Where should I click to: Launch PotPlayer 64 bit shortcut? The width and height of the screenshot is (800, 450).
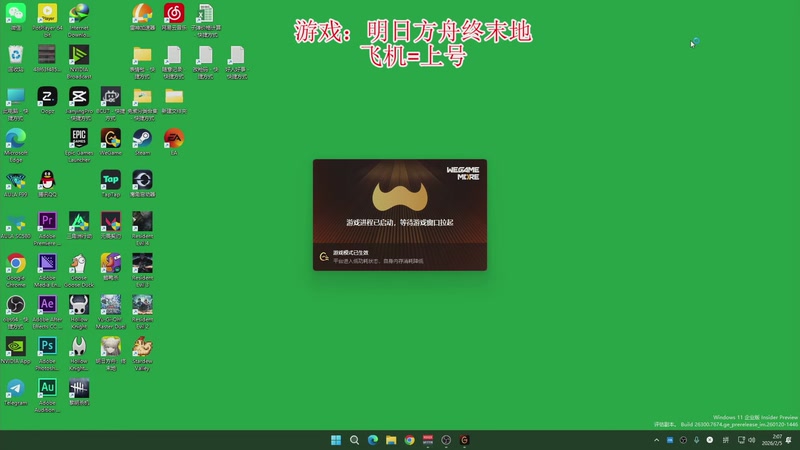[47, 20]
